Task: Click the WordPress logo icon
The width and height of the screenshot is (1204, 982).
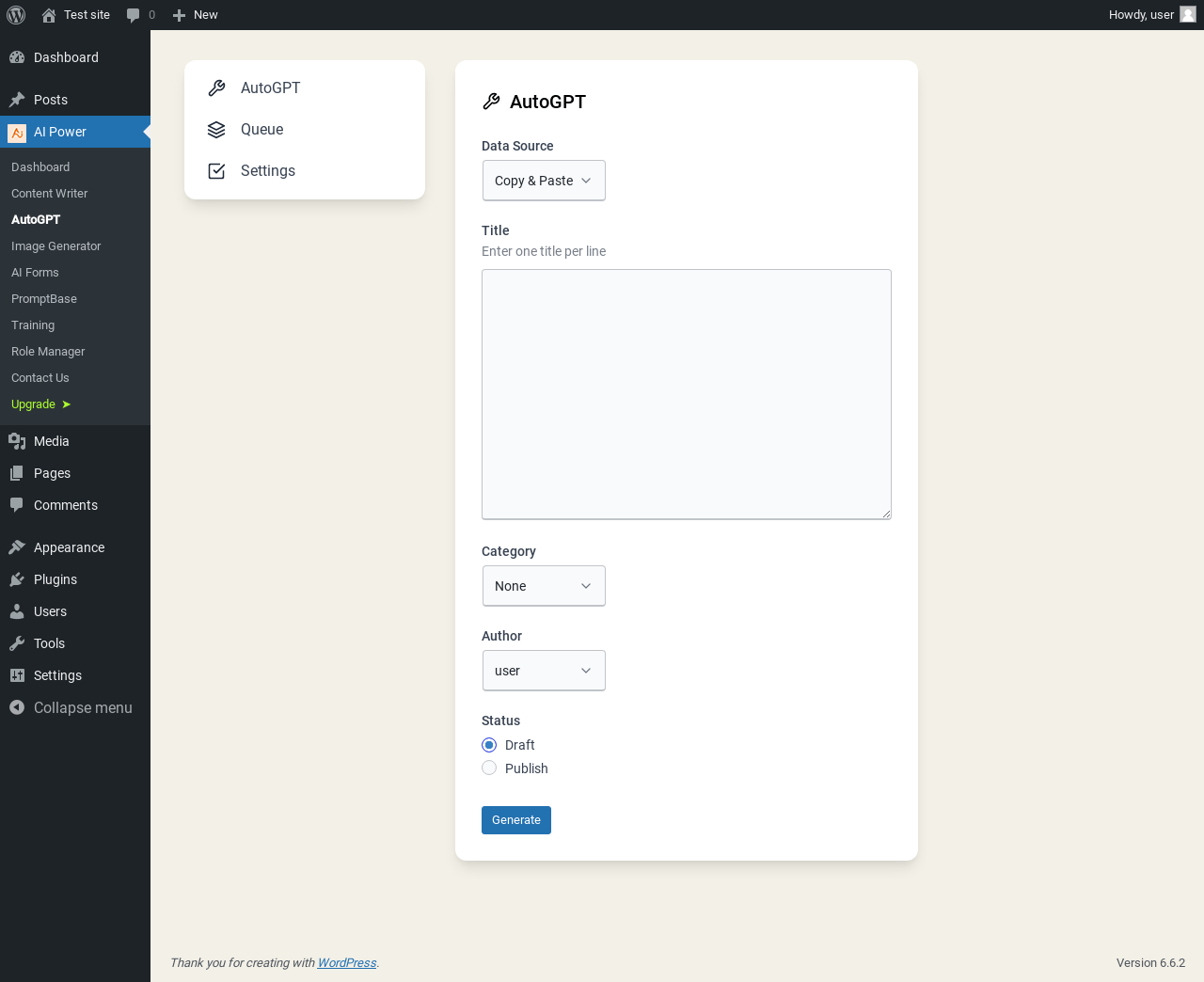Action: [16, 15]
